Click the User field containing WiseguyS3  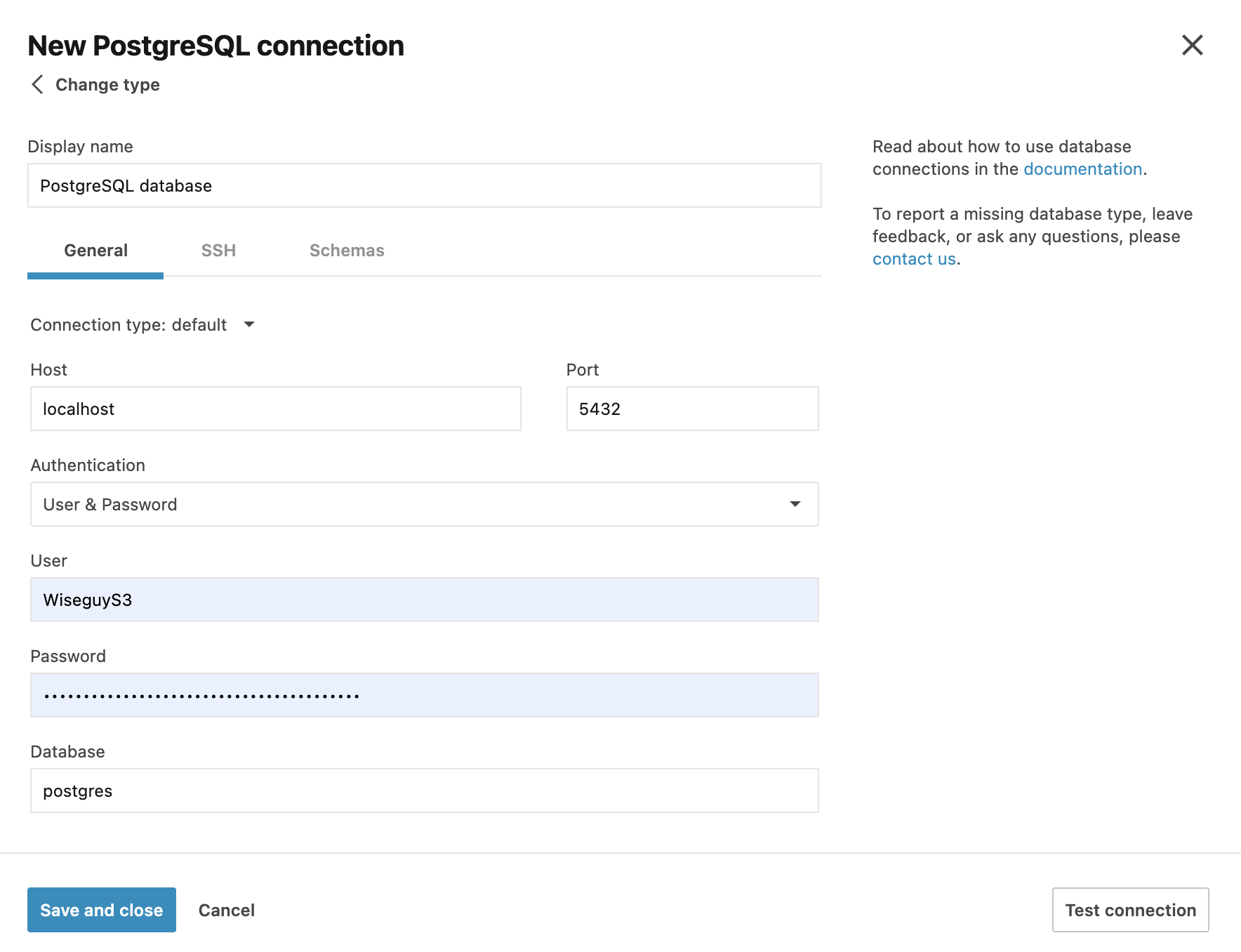pyautogui.click(x=424, y=600)
